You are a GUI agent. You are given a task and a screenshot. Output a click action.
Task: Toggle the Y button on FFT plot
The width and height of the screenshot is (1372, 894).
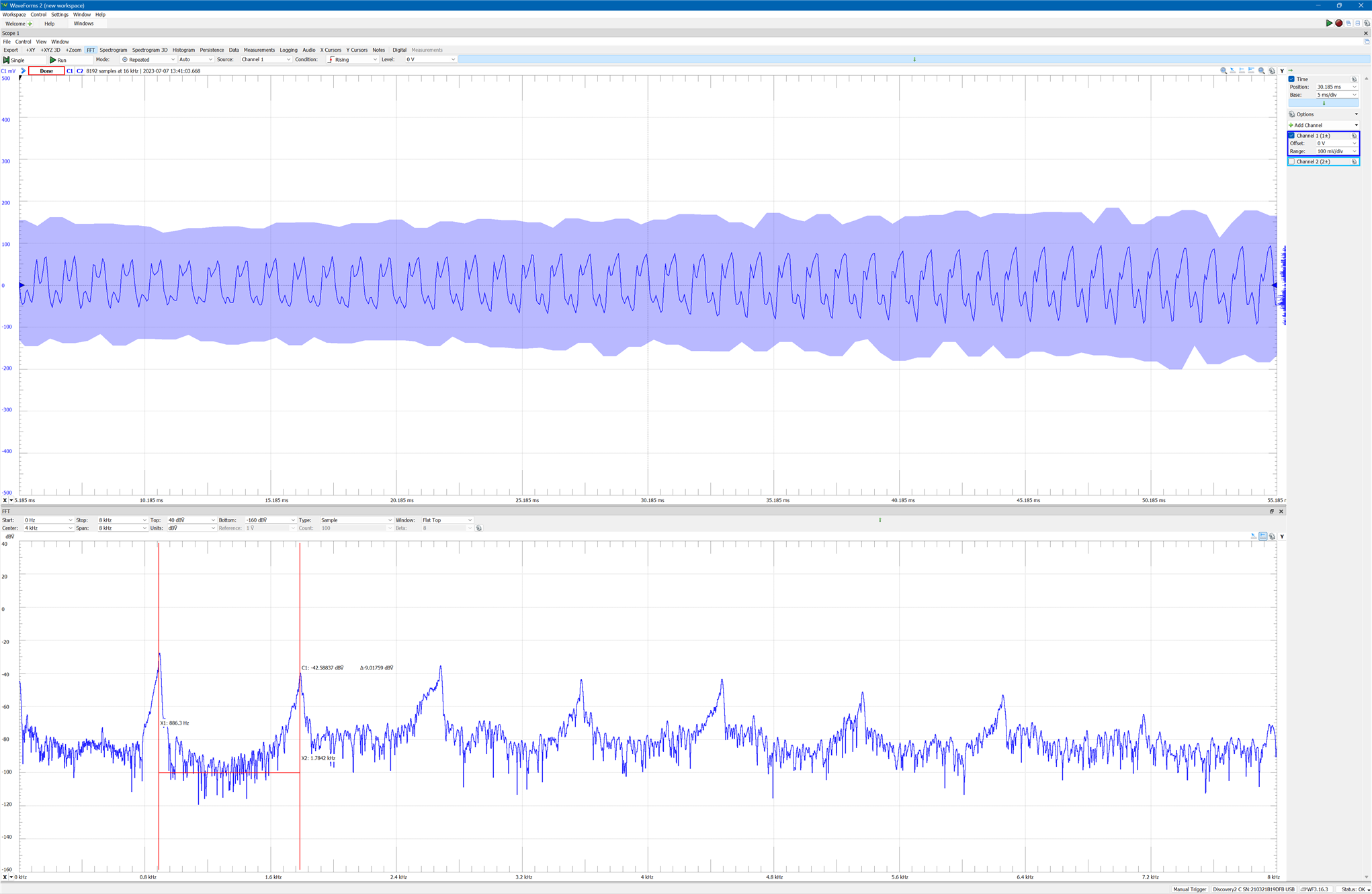pos(1282,536)
